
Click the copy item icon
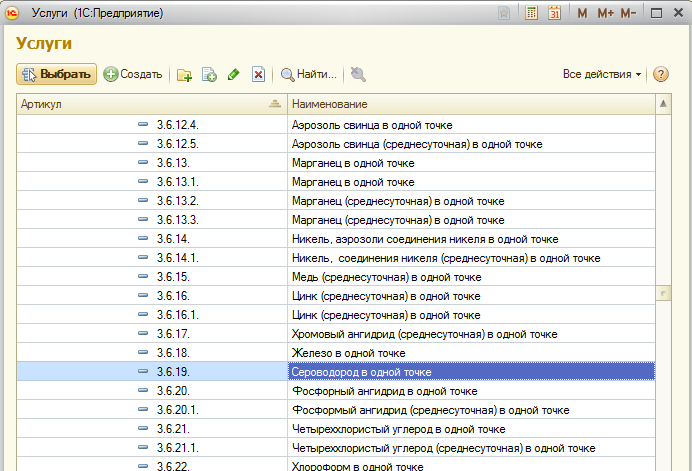pos(210,75)
